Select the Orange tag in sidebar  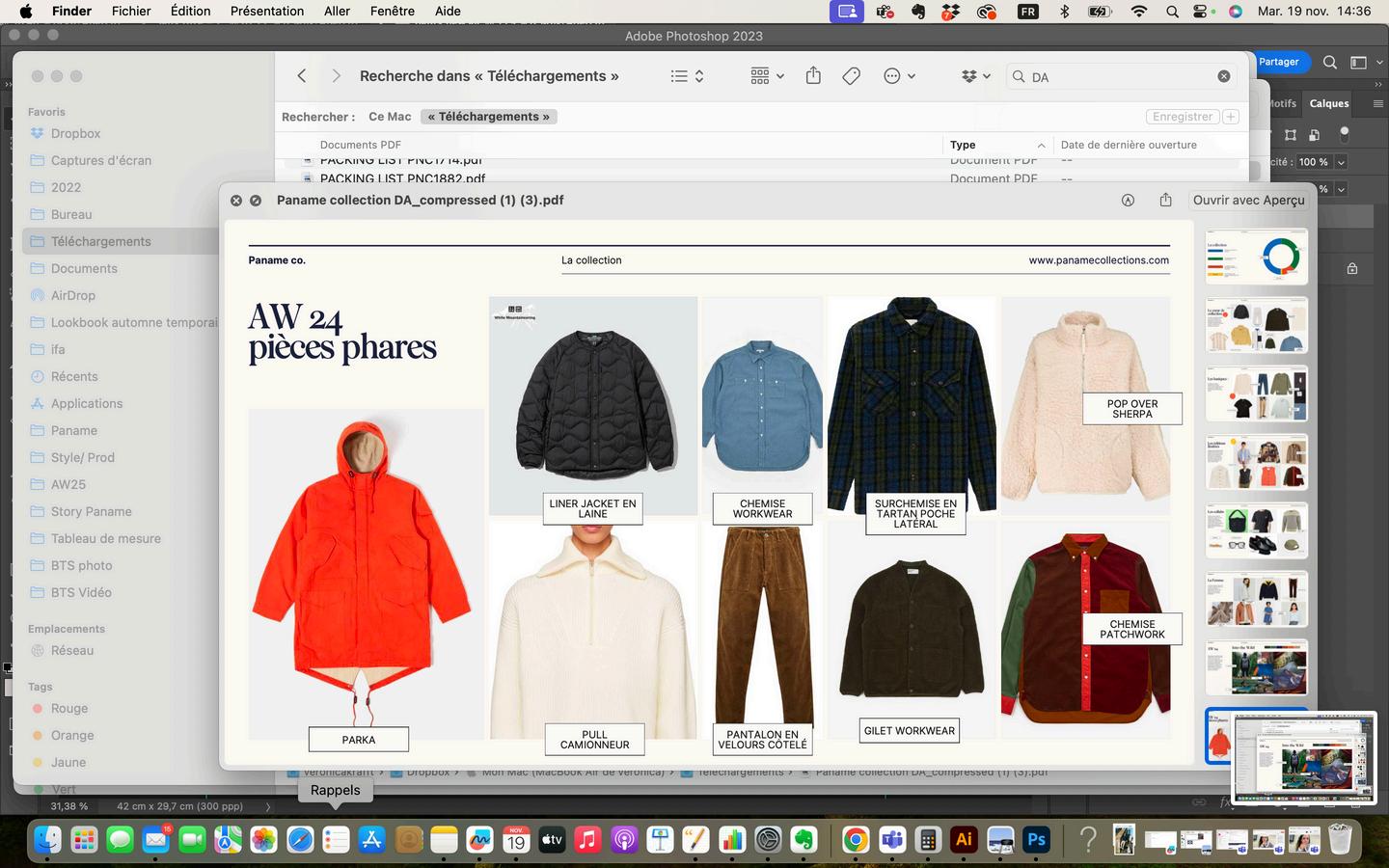72,736
